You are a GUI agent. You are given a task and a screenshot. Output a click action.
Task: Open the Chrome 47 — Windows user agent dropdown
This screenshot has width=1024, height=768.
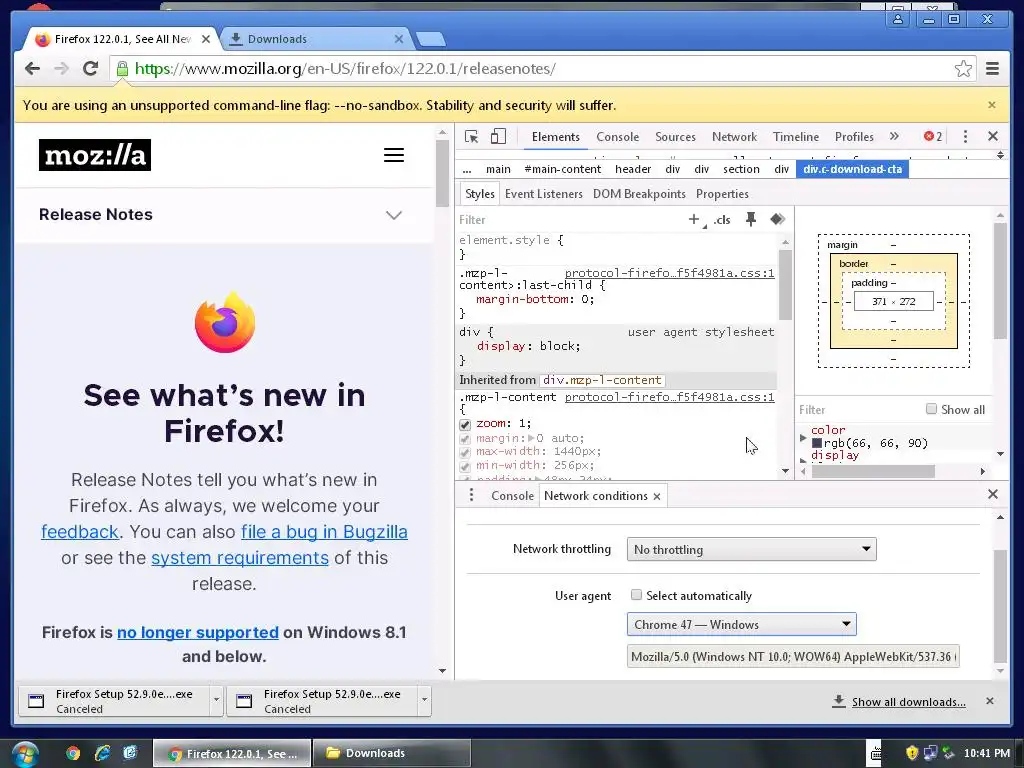(x=741, y=624)
